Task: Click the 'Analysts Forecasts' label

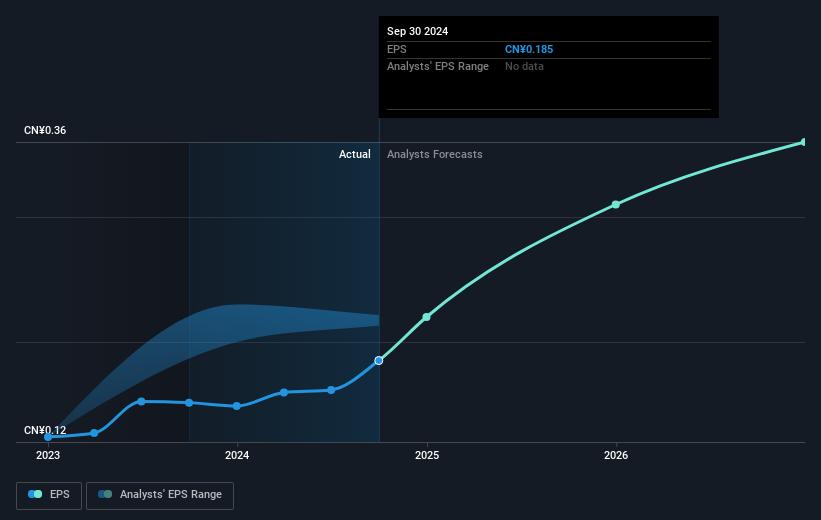Action: click(x=435, y=154)
